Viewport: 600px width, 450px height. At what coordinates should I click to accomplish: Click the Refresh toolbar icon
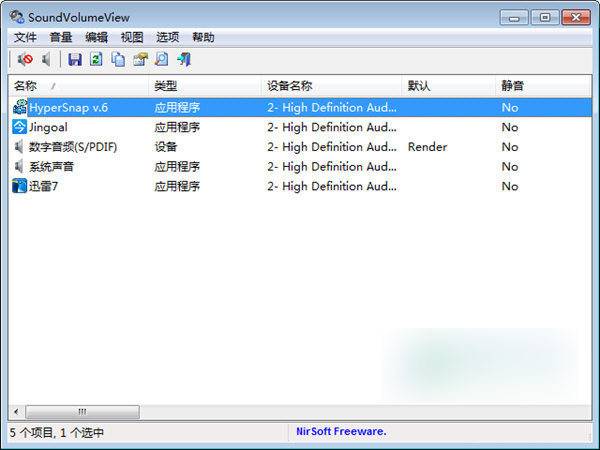tap(96, 59)
